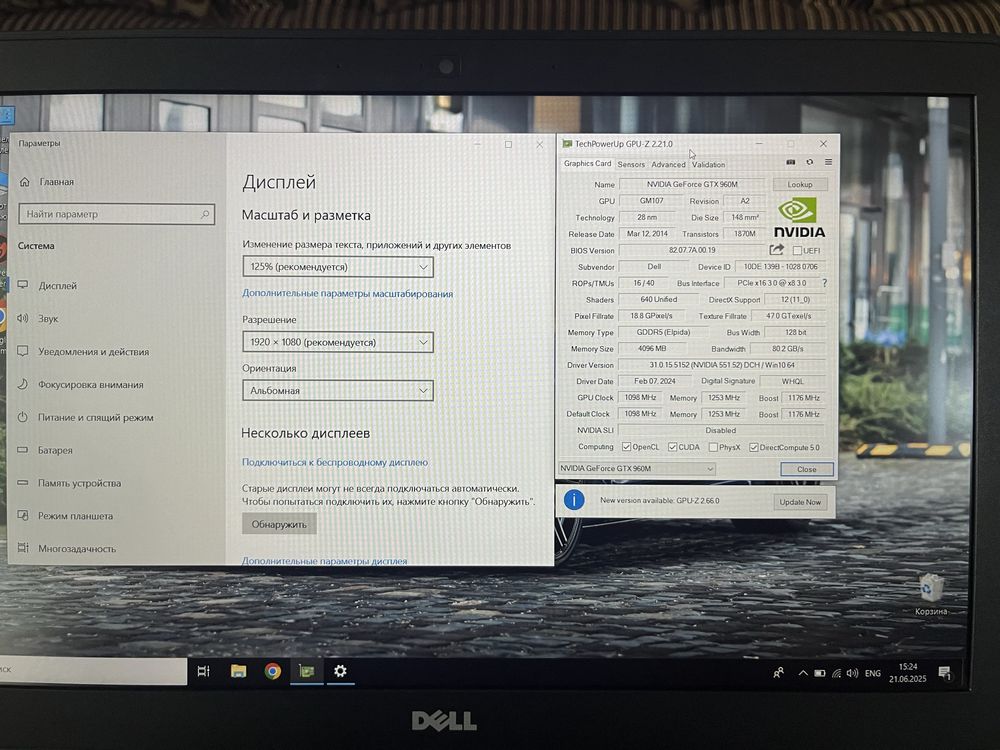The height and width of the screenshot is (750, 1000).
Task: Go to Главная home in Settings
Action: [47, 182]
